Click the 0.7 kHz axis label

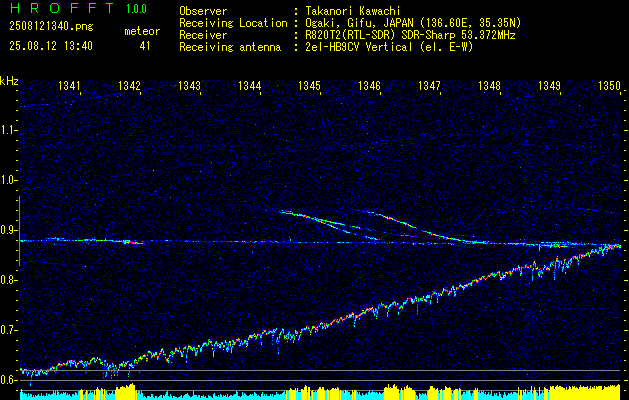click(7, 330)
